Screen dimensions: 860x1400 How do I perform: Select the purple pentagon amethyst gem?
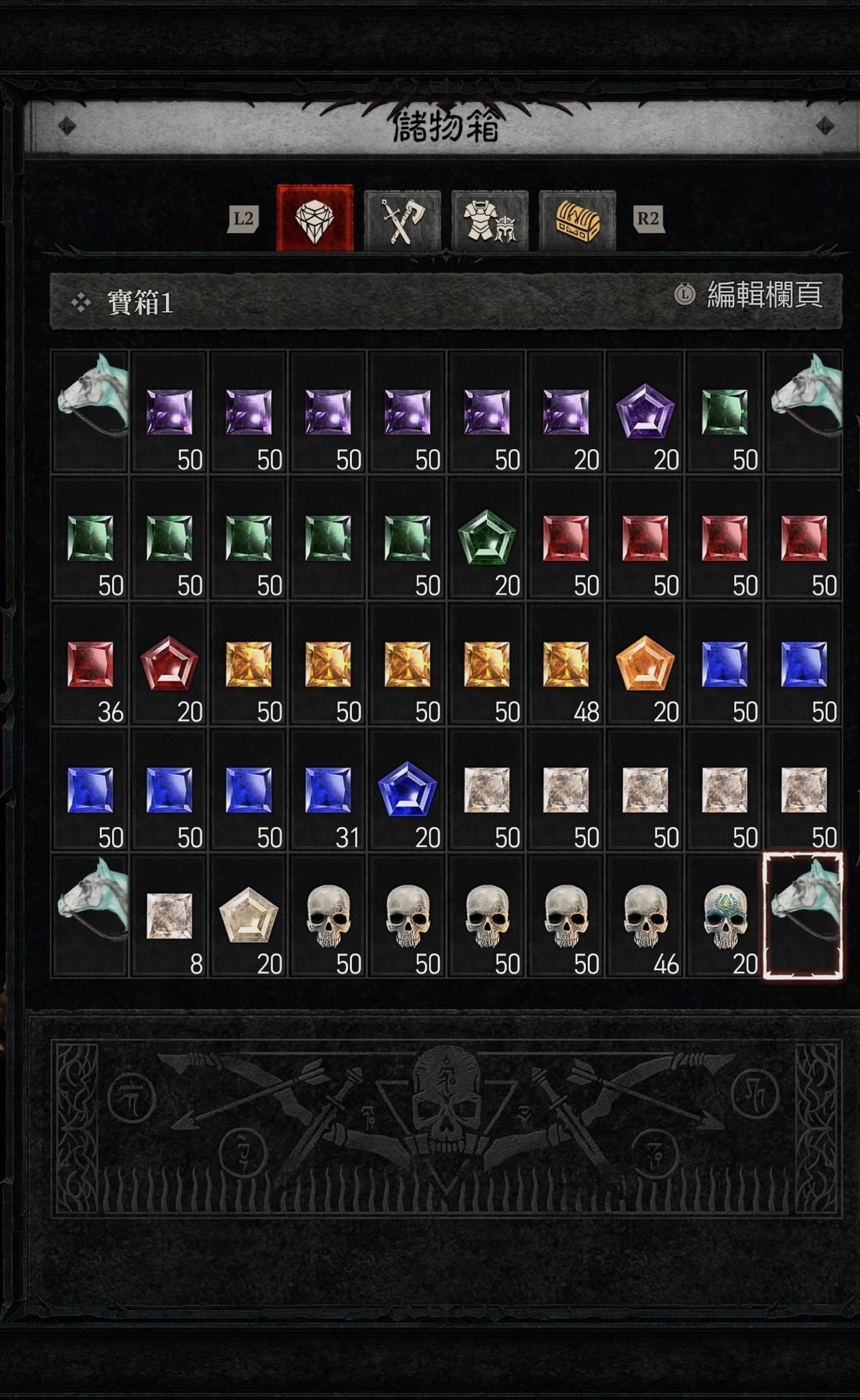(x=645, y=412)
